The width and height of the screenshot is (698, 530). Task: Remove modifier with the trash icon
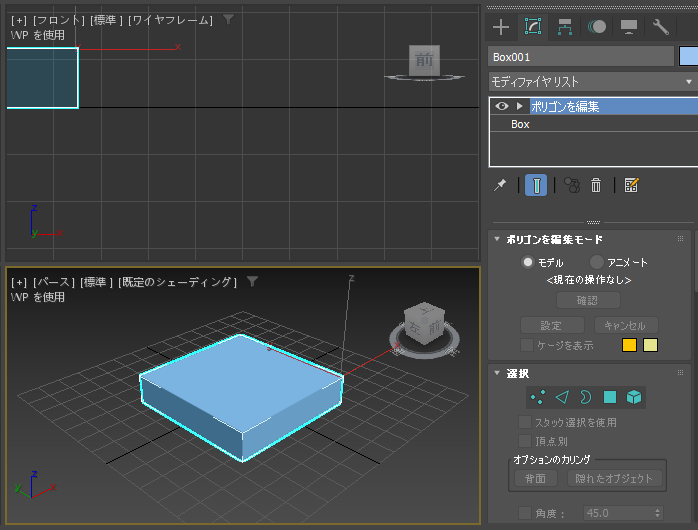tap(596, 185)
